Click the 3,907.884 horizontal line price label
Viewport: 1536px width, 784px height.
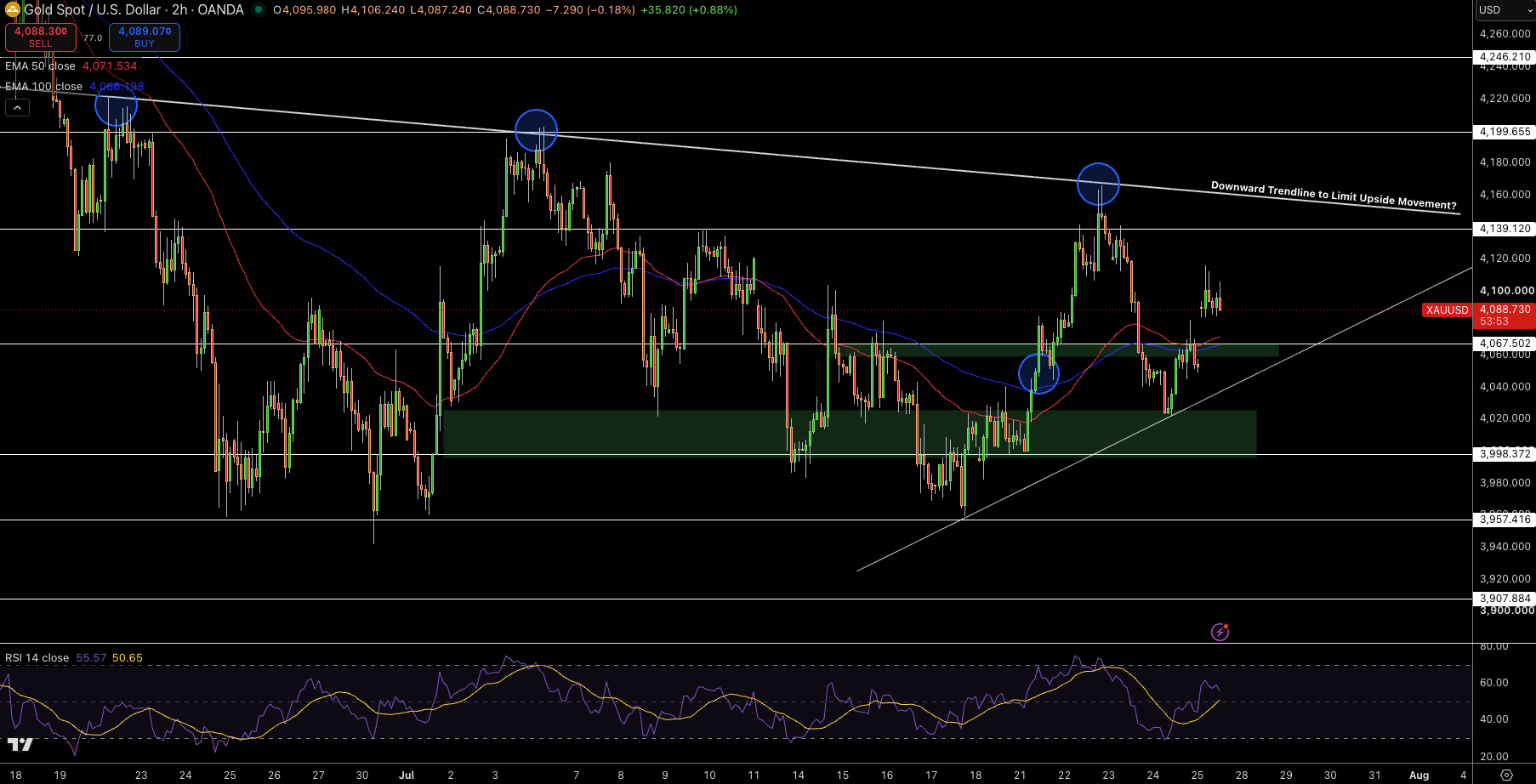pos(1505,599)
